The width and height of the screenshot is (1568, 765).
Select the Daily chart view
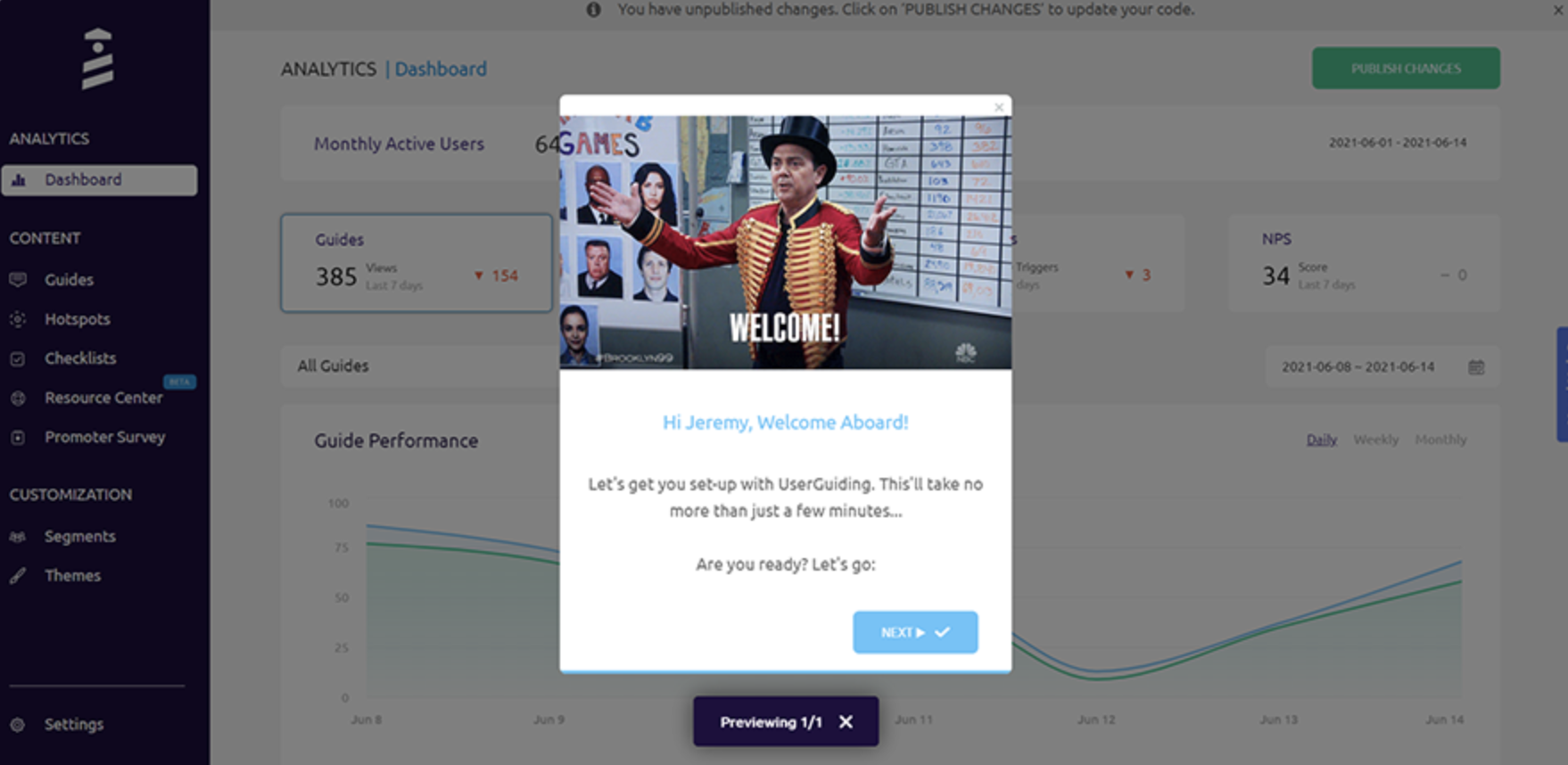click(x=1322, y=440)
